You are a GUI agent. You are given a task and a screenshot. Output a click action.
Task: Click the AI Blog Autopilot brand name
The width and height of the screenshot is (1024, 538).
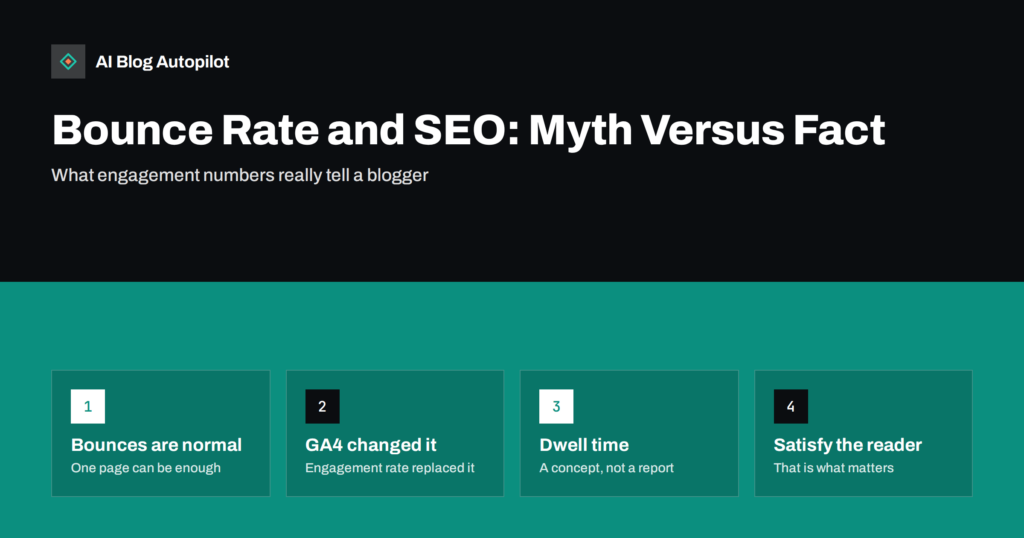click(163, 62)
